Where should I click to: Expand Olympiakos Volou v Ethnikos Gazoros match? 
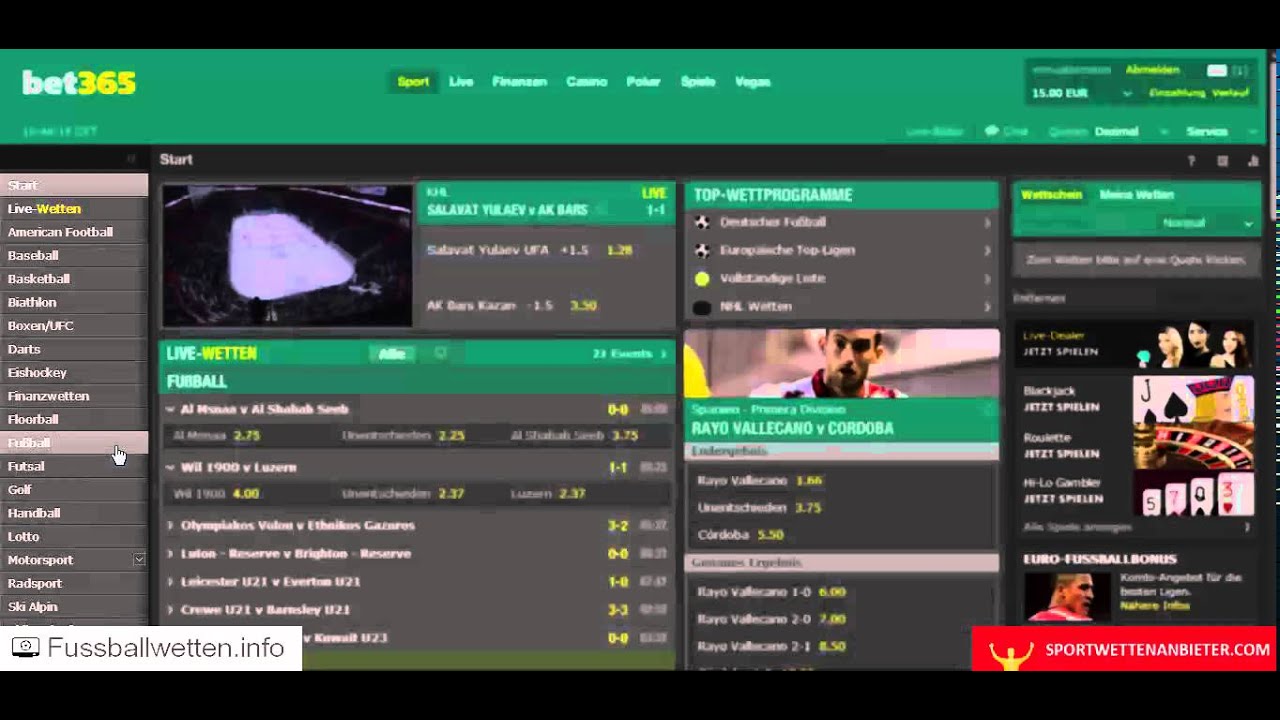tap(170, 525)
